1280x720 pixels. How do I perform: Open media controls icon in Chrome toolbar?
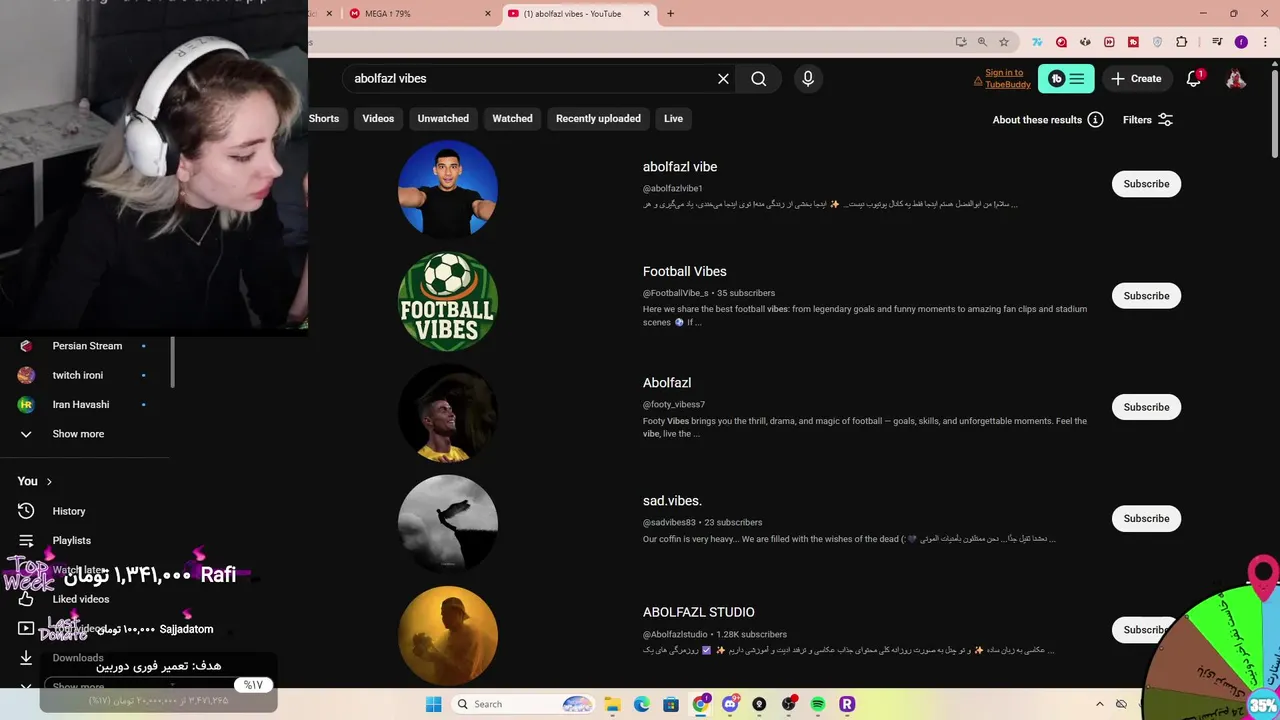1217,42
